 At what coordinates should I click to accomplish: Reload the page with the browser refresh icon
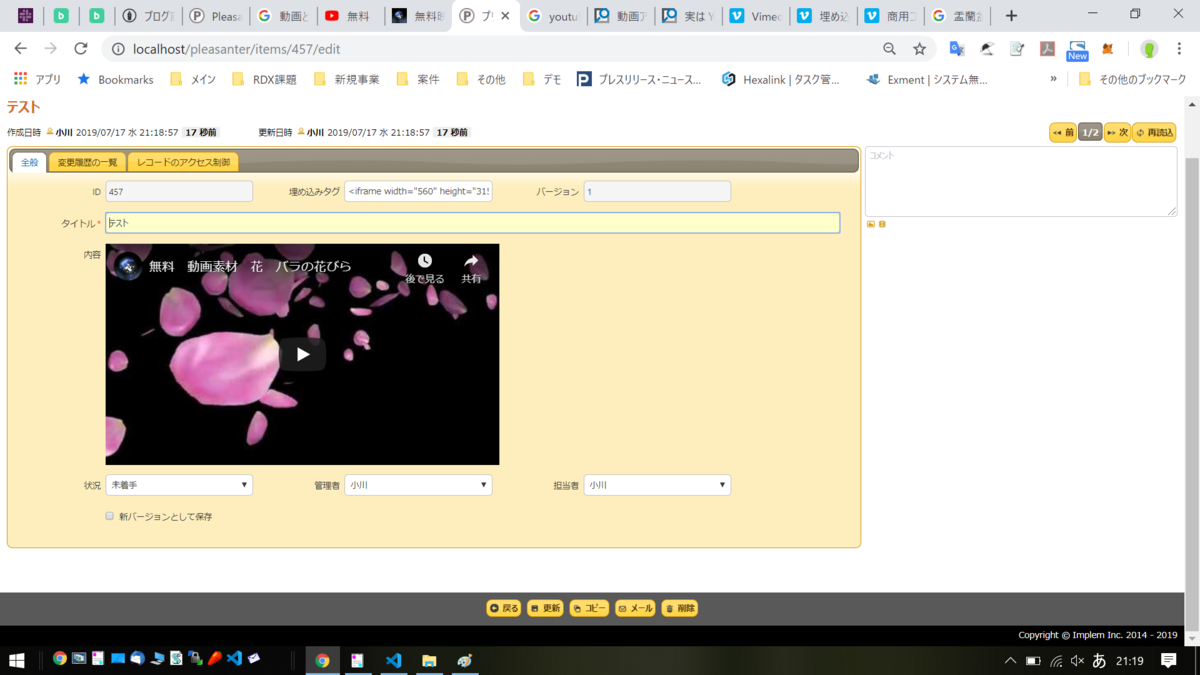81,49
